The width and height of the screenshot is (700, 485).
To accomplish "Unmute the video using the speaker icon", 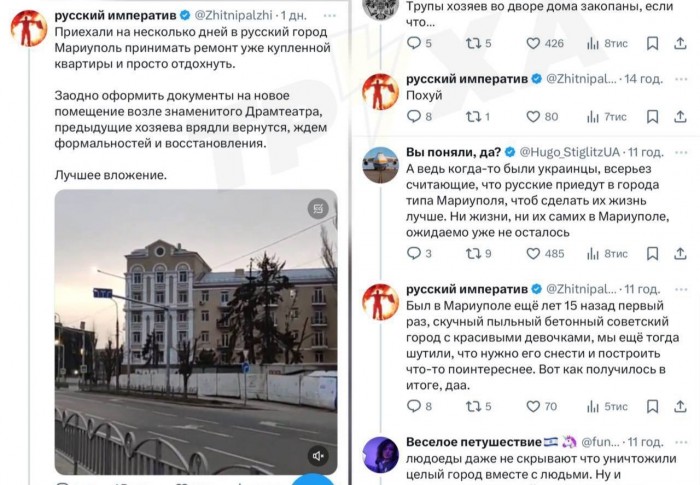I will [319, 456].
